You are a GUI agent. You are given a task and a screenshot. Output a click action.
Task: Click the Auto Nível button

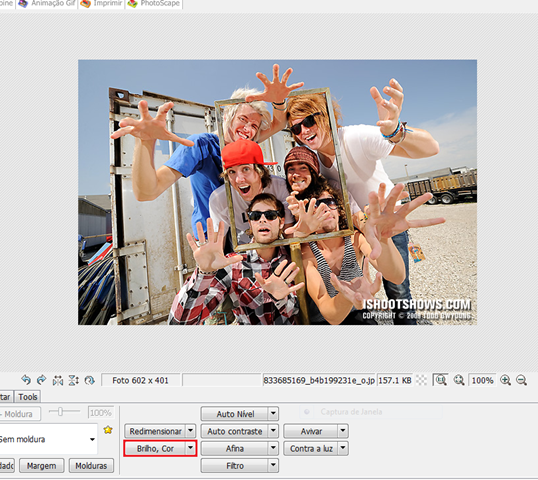235,414
